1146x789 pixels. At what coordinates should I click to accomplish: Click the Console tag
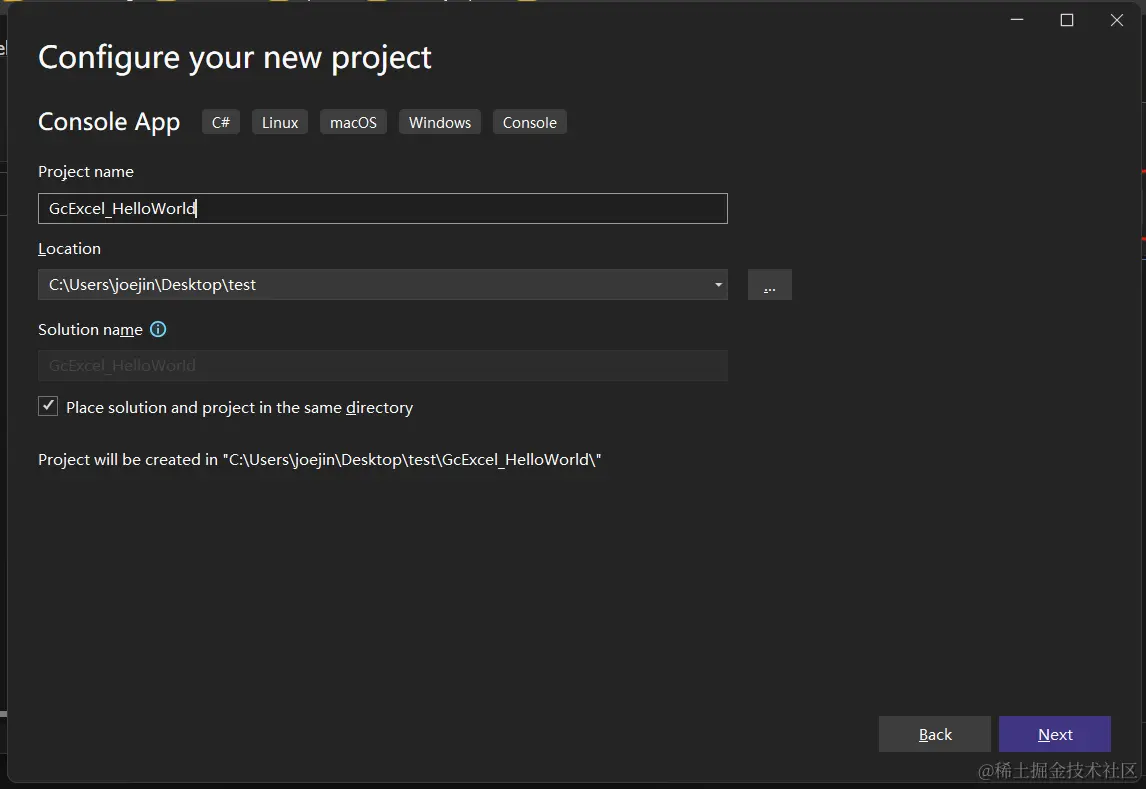coord(530,123)
